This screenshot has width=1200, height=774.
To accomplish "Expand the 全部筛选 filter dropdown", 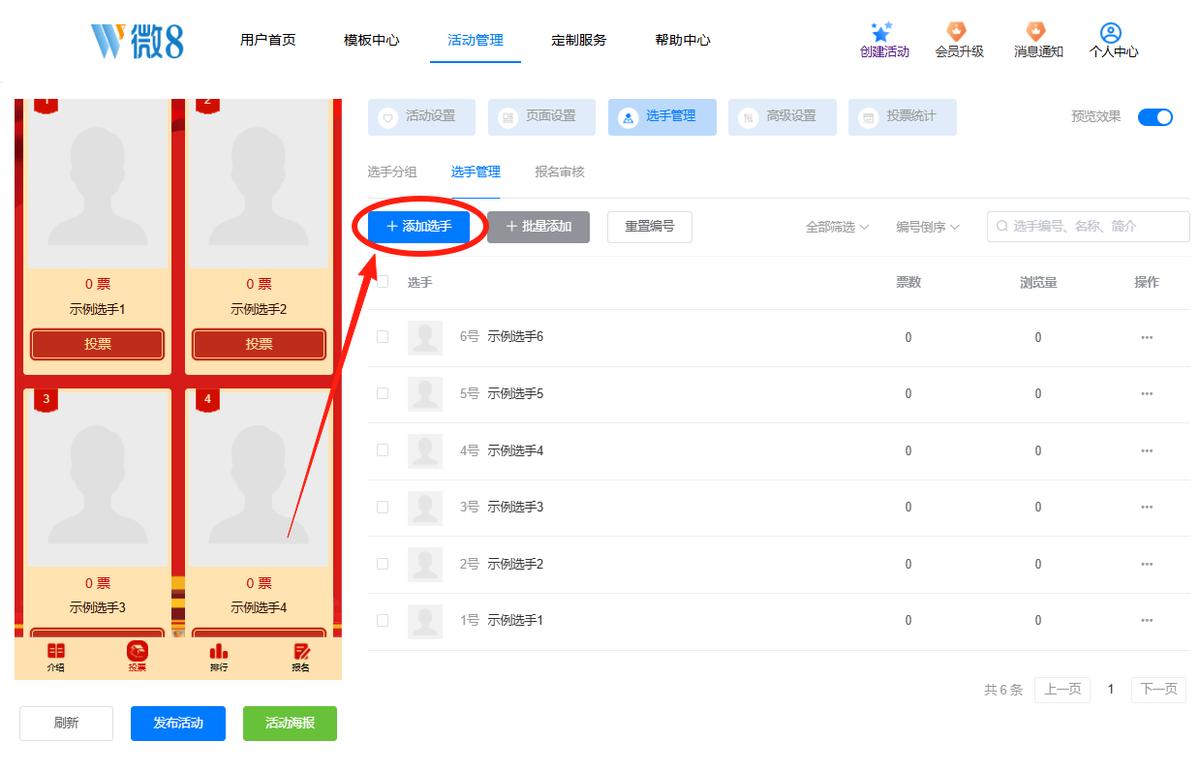I will 837,227.
